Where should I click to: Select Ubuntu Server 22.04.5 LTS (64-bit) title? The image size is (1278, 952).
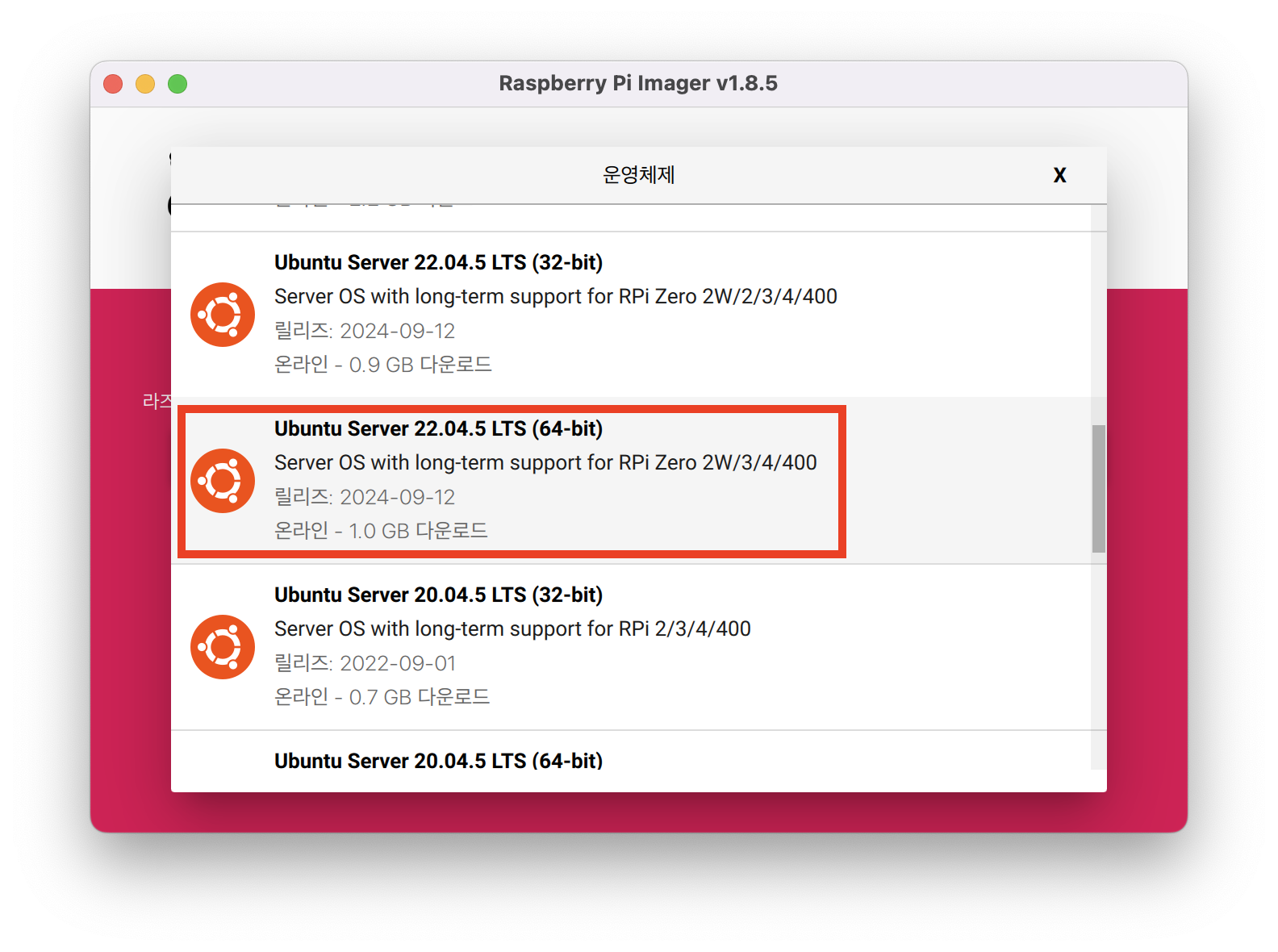point(438,428)
